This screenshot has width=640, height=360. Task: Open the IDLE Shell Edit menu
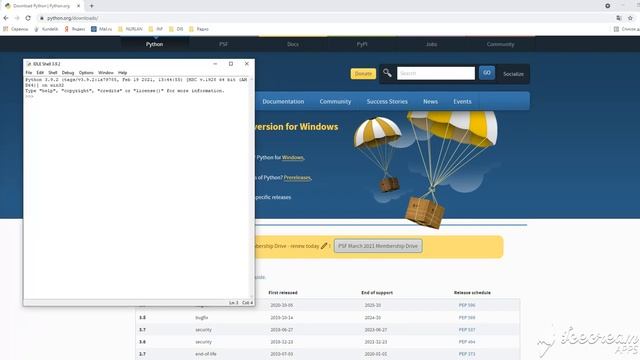40,73
